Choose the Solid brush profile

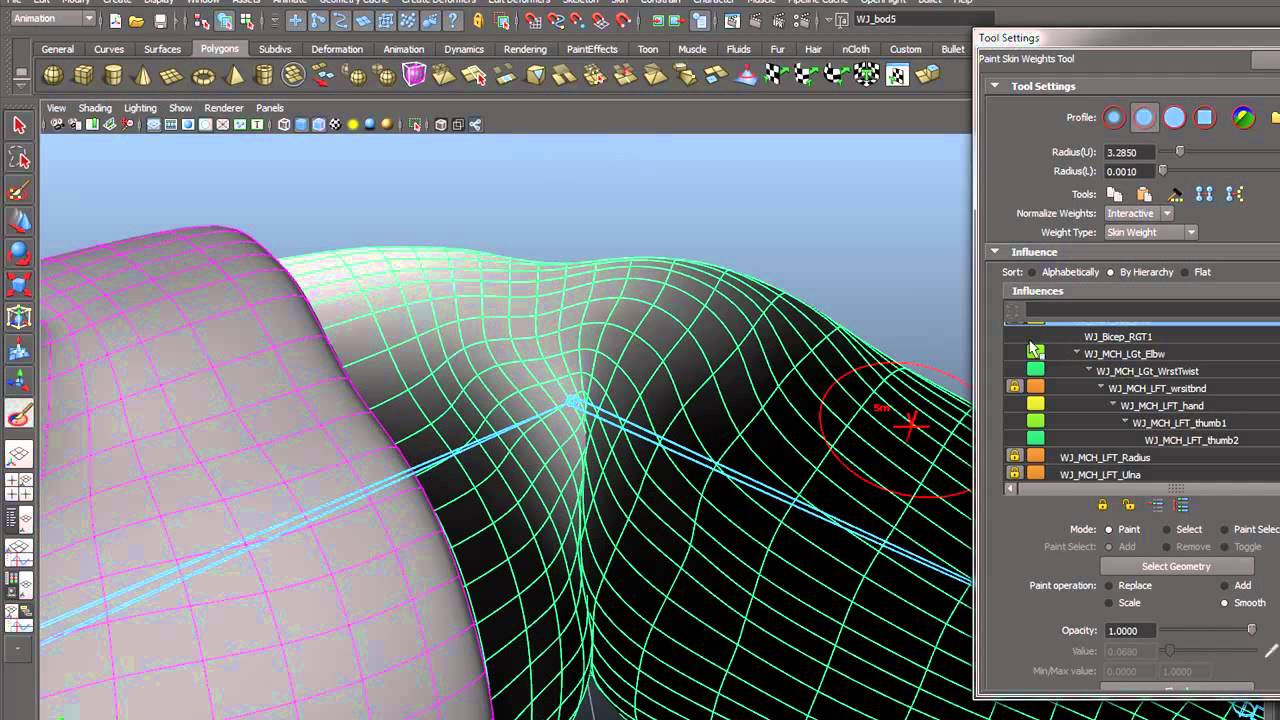(1174, 118)
